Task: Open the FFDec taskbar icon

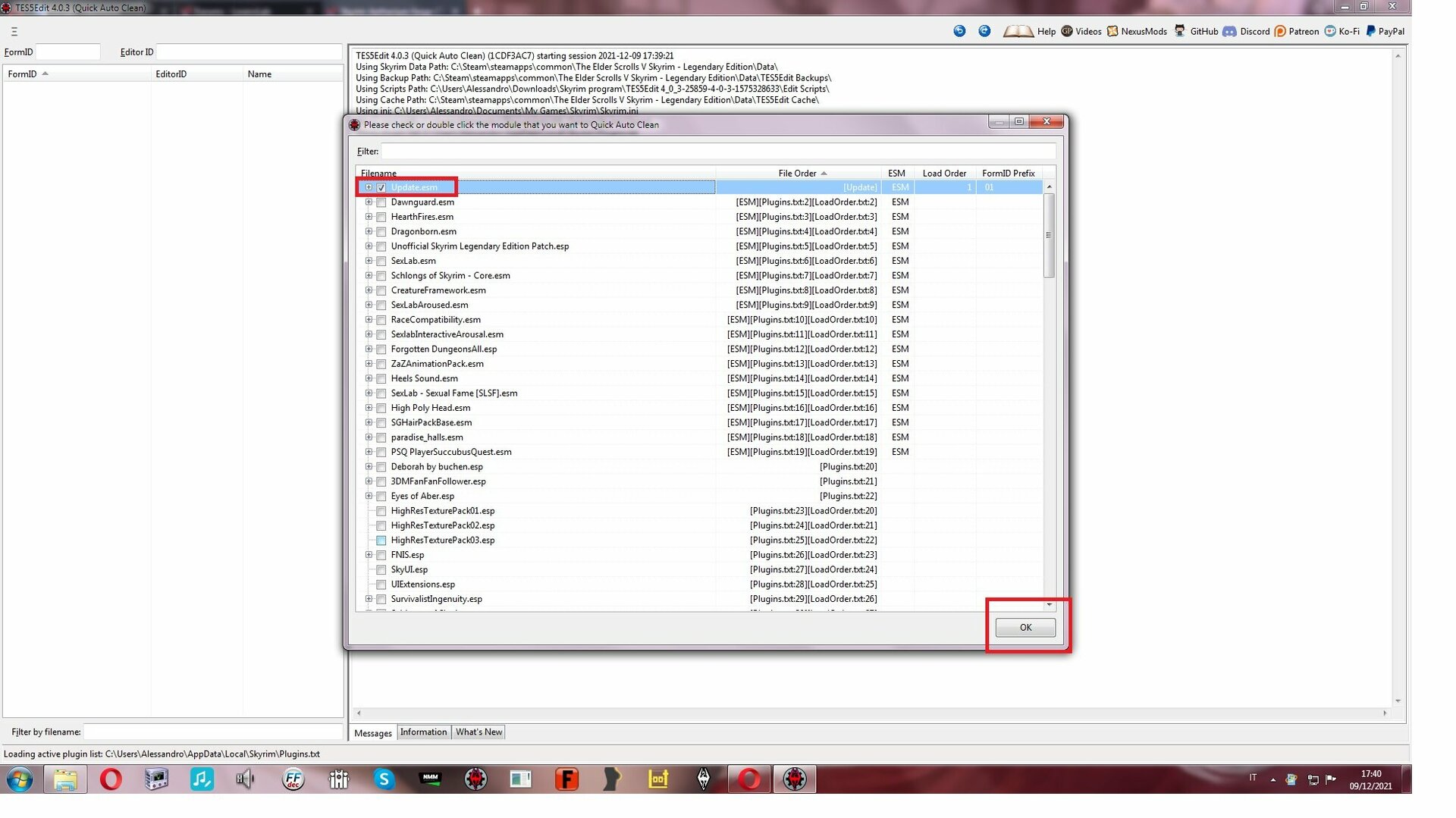Action: coord(293,779)
